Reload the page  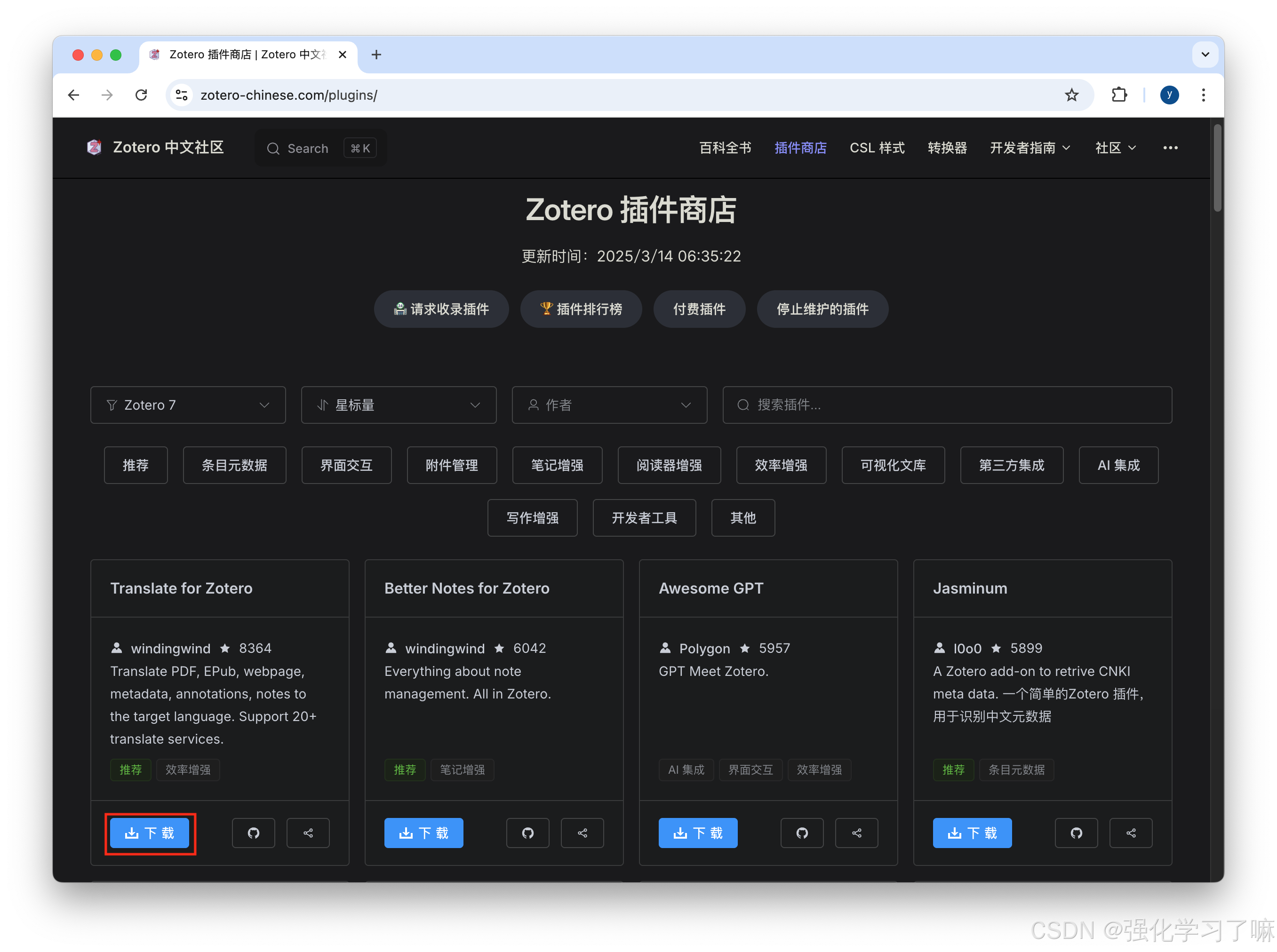click(141, 95)
